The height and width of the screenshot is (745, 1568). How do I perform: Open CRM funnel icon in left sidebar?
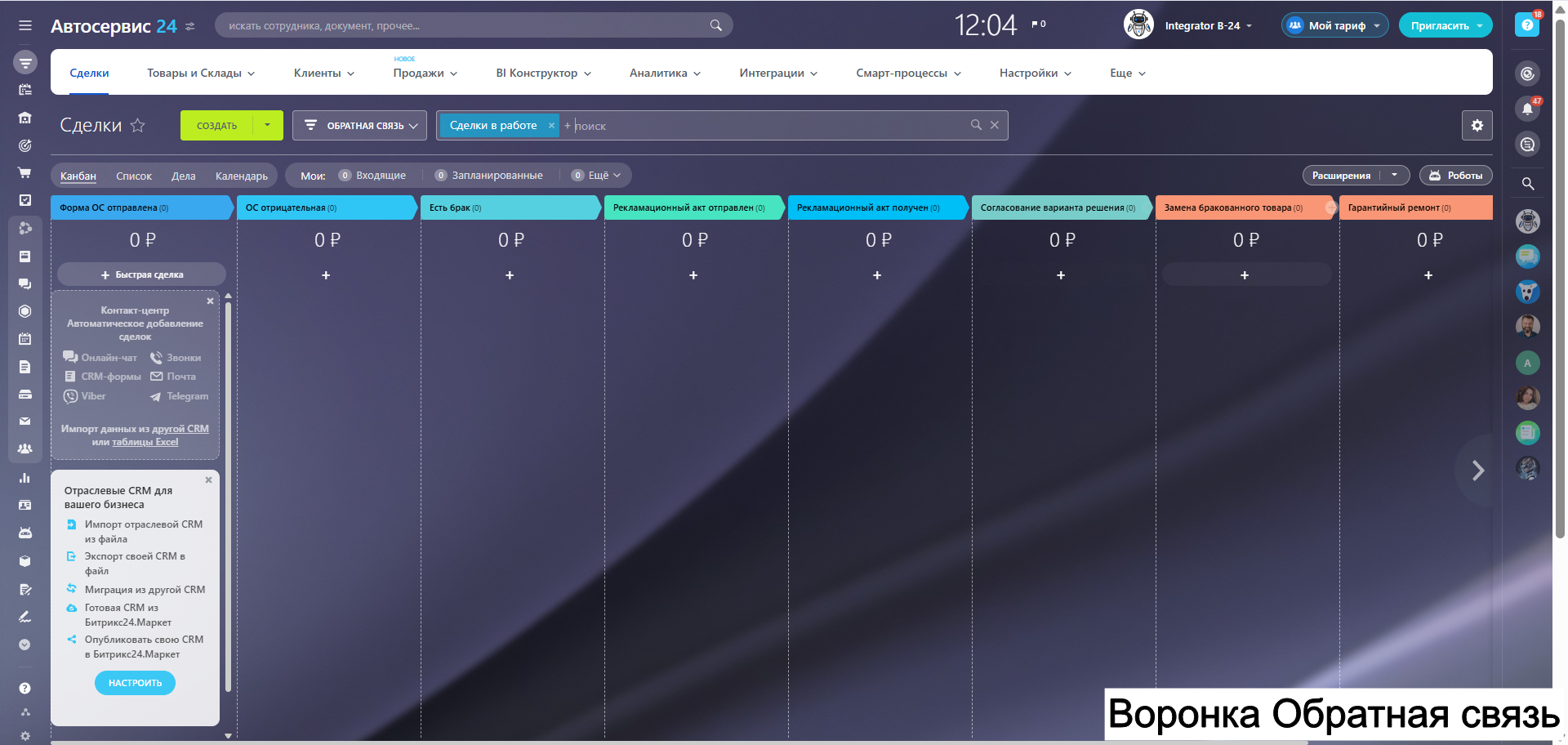tap(25, 62)
